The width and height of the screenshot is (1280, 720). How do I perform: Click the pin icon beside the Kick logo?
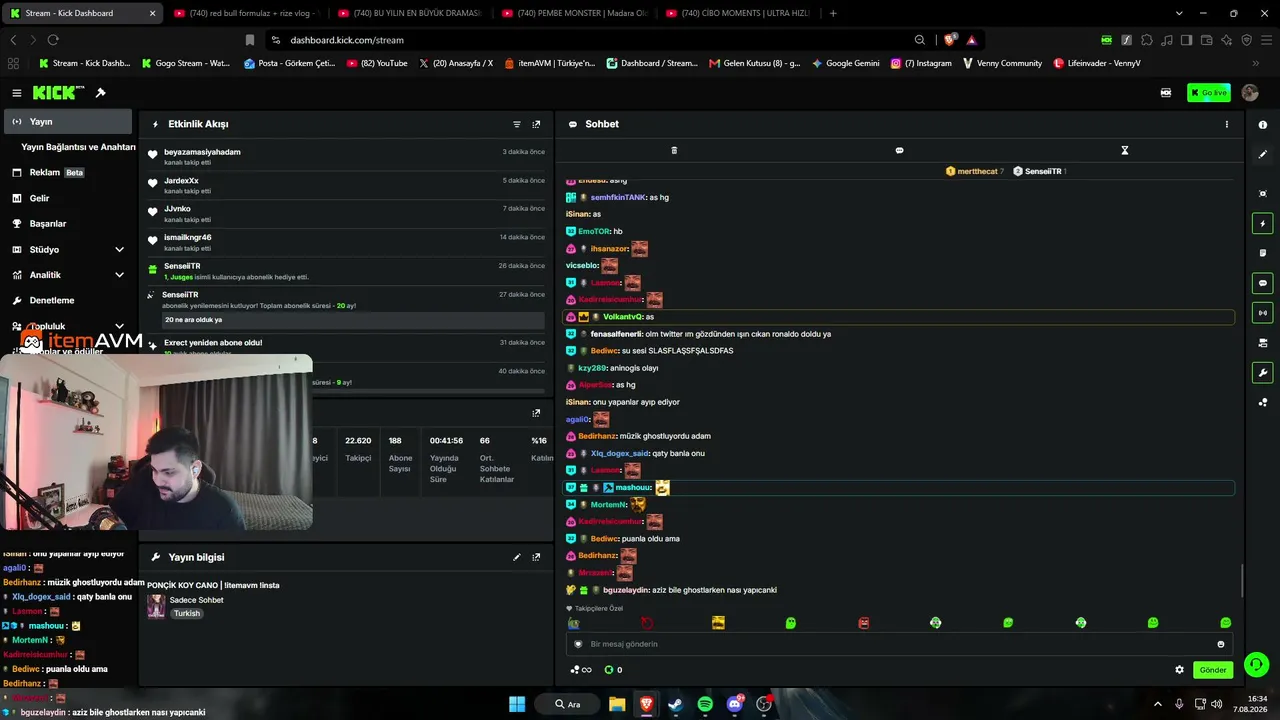coord(100,93)
